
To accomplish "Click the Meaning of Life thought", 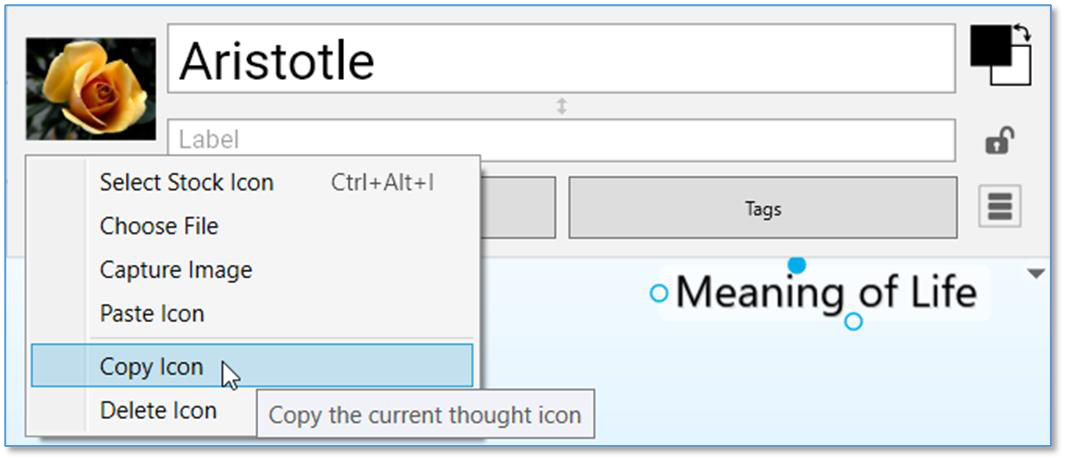I will pyautogui.click(x=825, y=293).
